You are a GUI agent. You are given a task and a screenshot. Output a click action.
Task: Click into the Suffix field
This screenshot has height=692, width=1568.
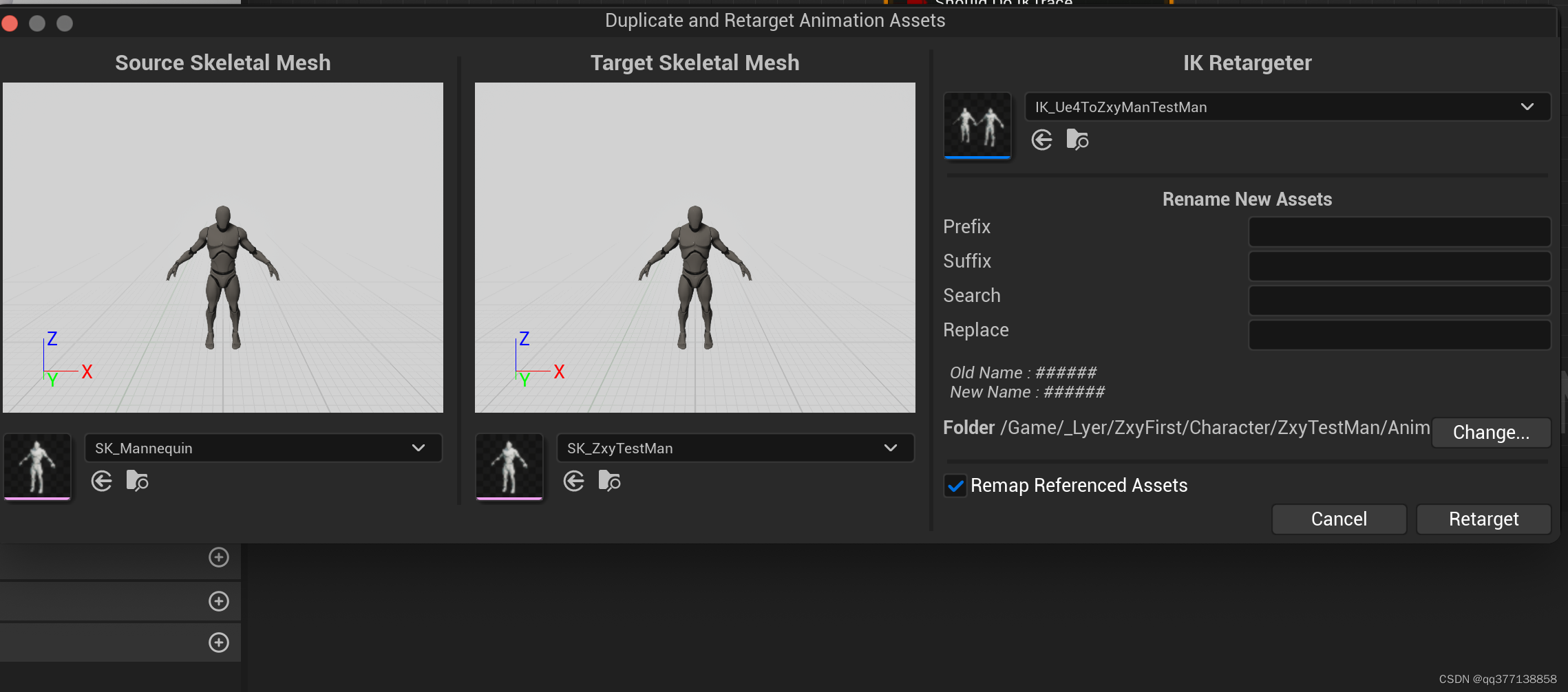click(x=1399, y=266)
